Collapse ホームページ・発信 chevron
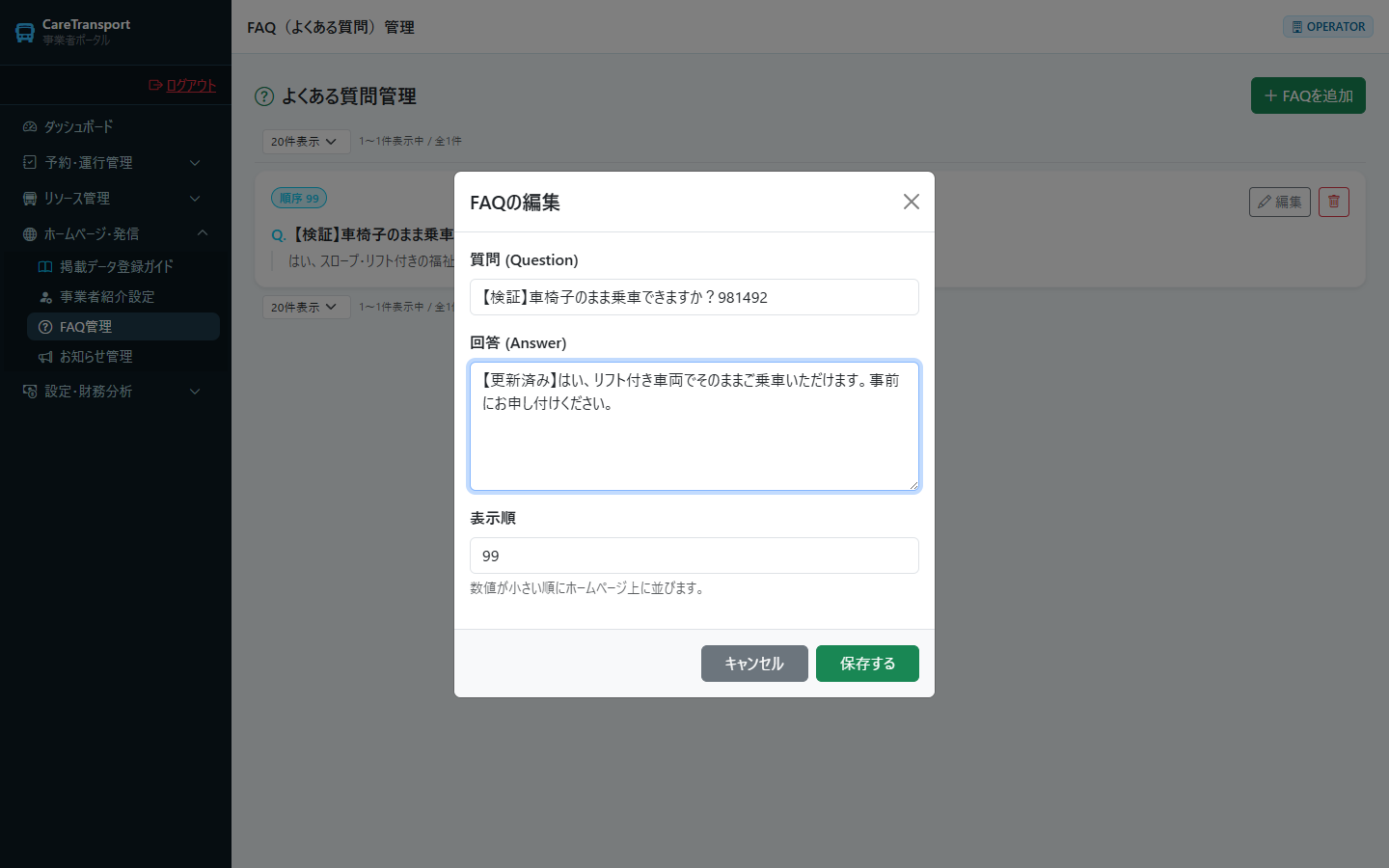The width and height of the screenshot is (1389, 868). tap(202, 233)
